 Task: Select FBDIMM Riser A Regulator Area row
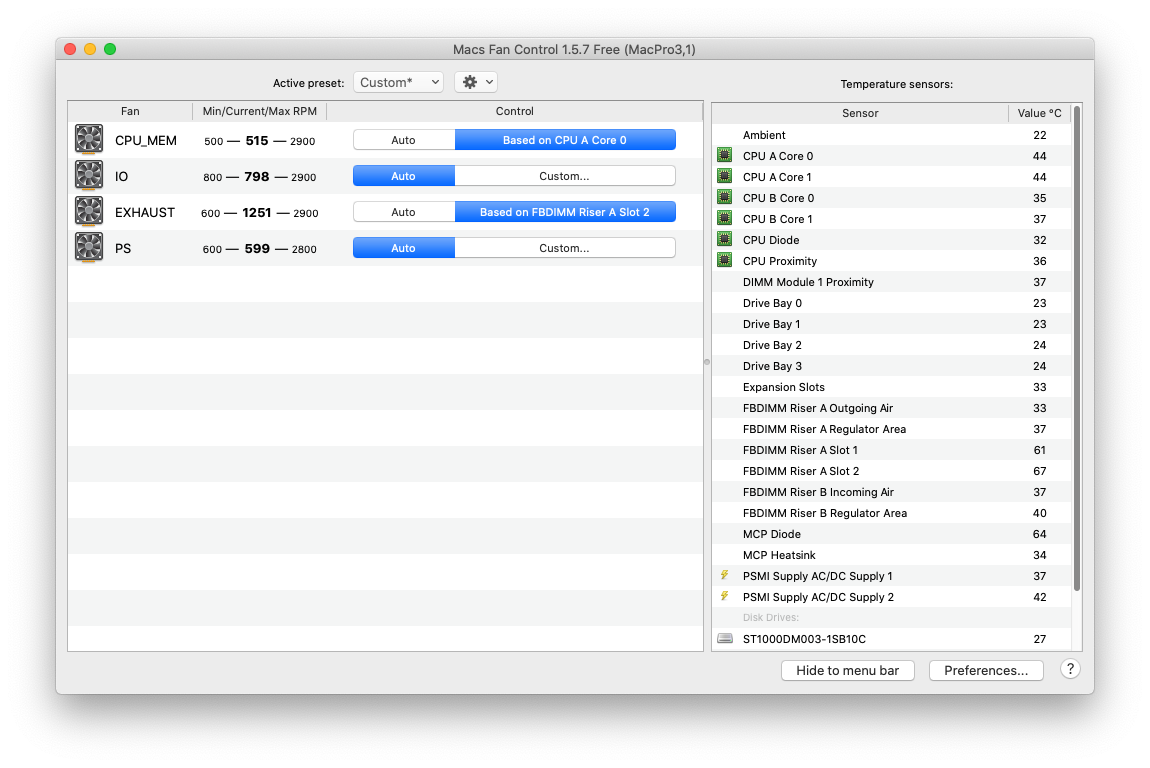coord(891,429)
